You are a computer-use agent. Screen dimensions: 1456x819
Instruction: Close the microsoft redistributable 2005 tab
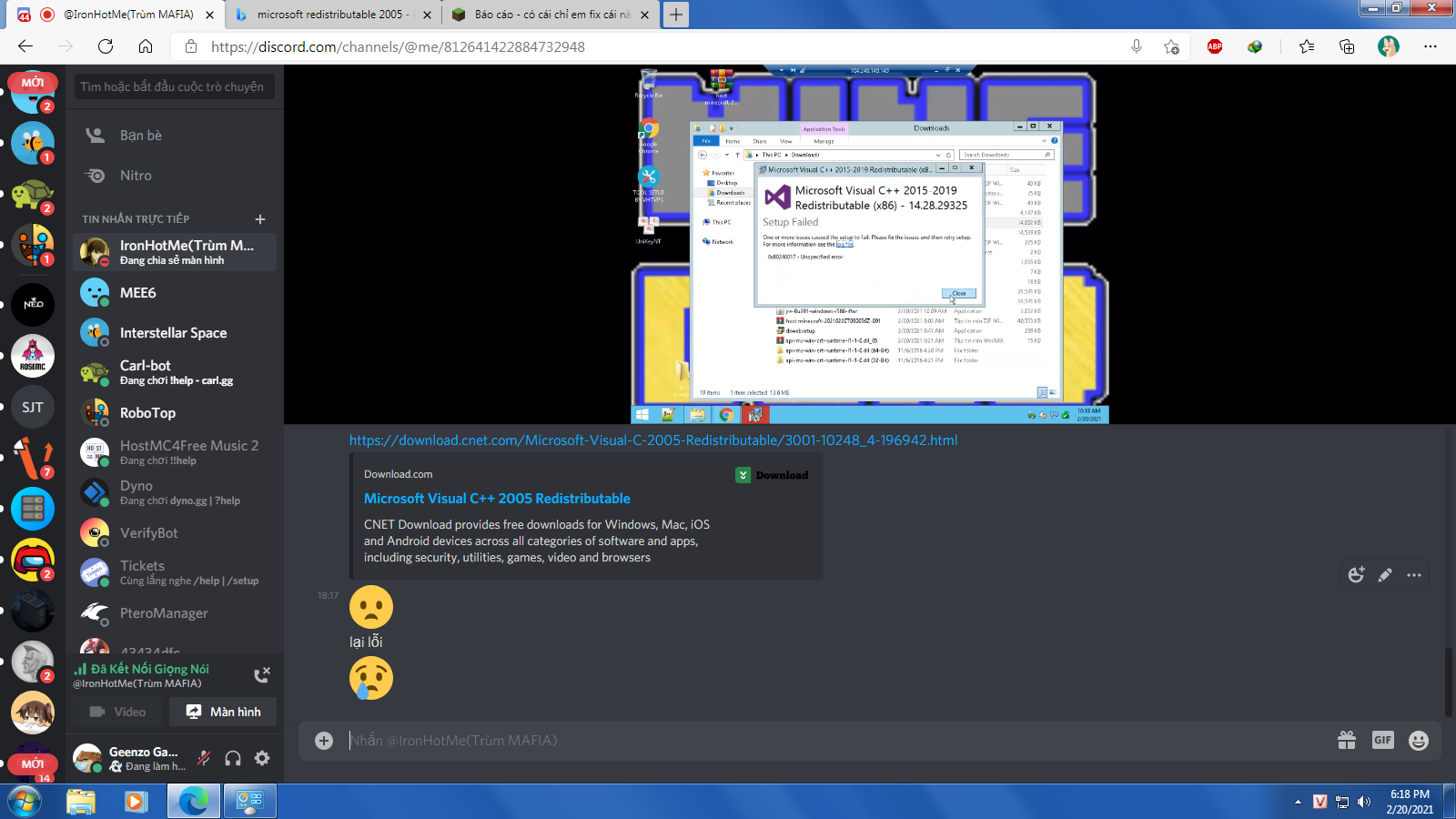coord(429,15)
